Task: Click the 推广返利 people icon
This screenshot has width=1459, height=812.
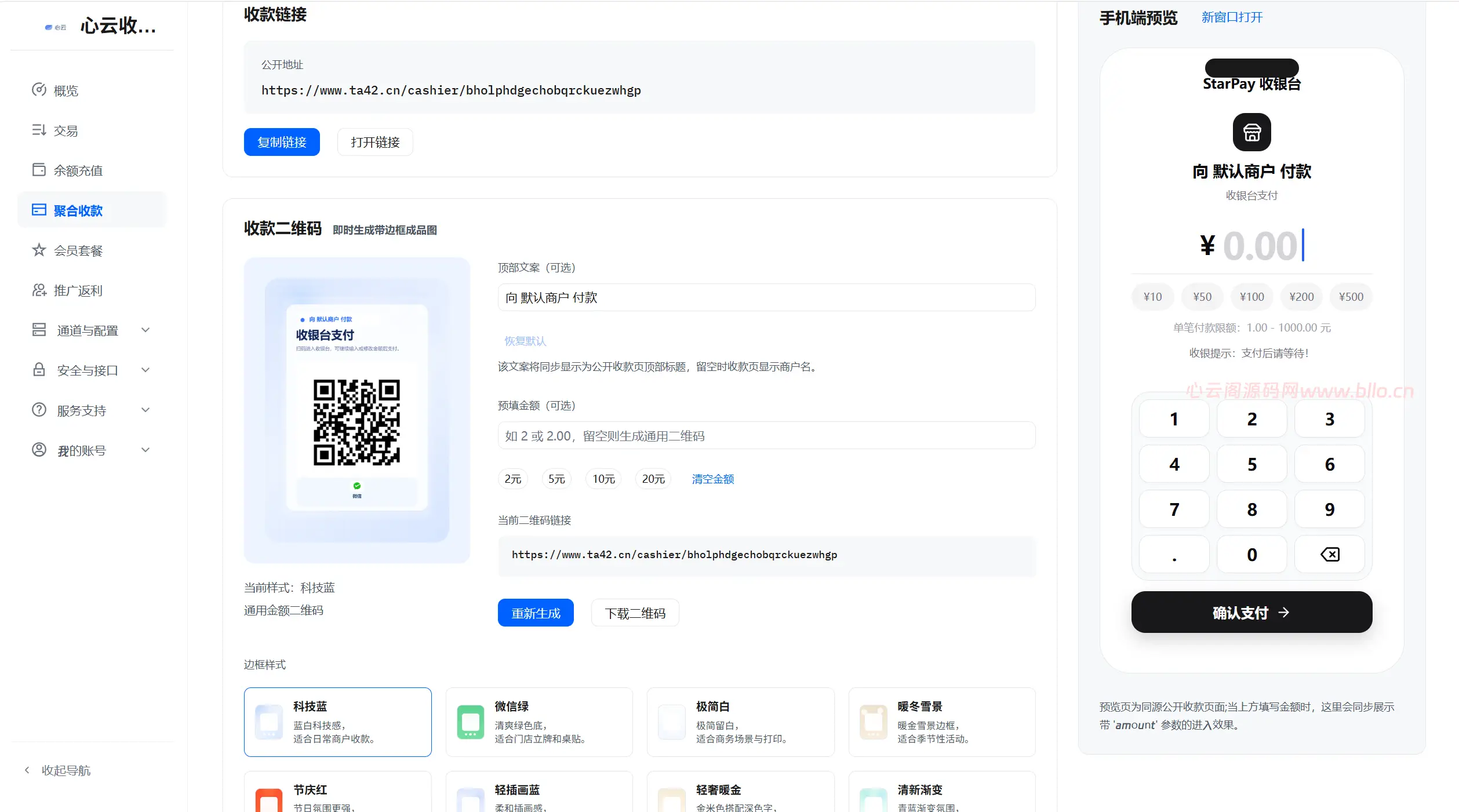Action: click(39, 290)
